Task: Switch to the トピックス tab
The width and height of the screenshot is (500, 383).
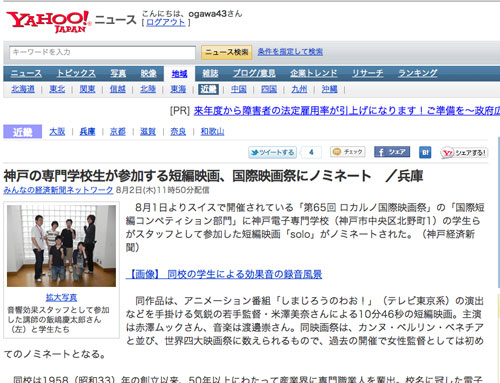Action: coord(76,73)
